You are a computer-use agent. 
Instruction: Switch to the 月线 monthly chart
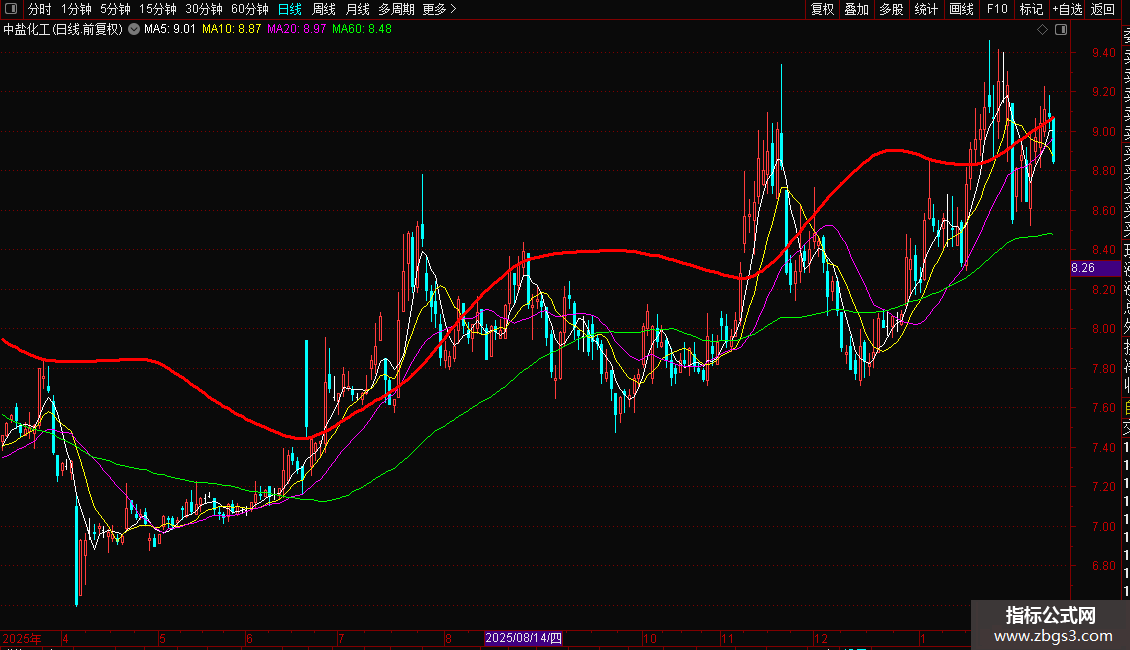click(357, 9)
